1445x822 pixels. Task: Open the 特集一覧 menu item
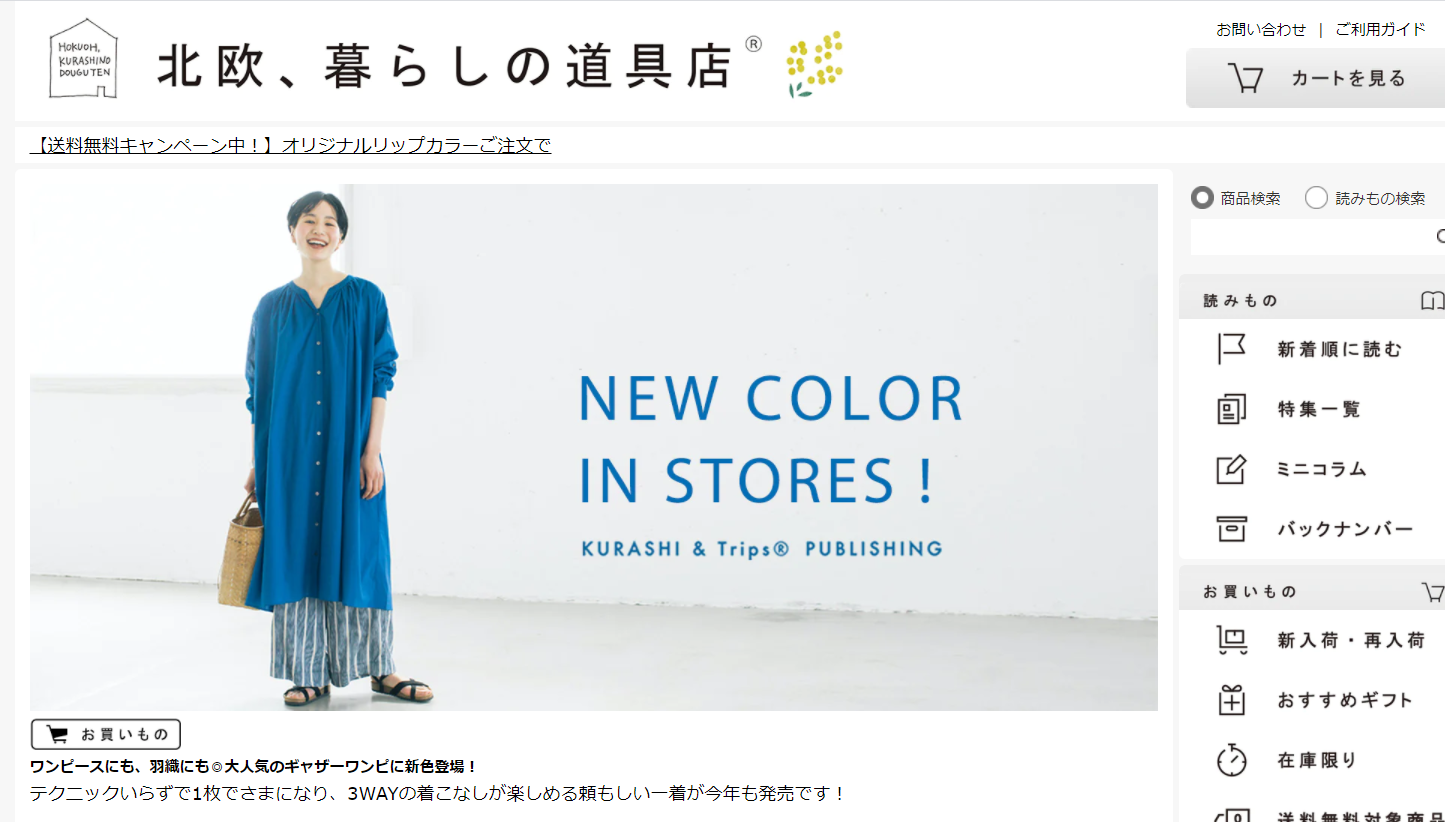pyautogui.click(x=1319, y=409)
